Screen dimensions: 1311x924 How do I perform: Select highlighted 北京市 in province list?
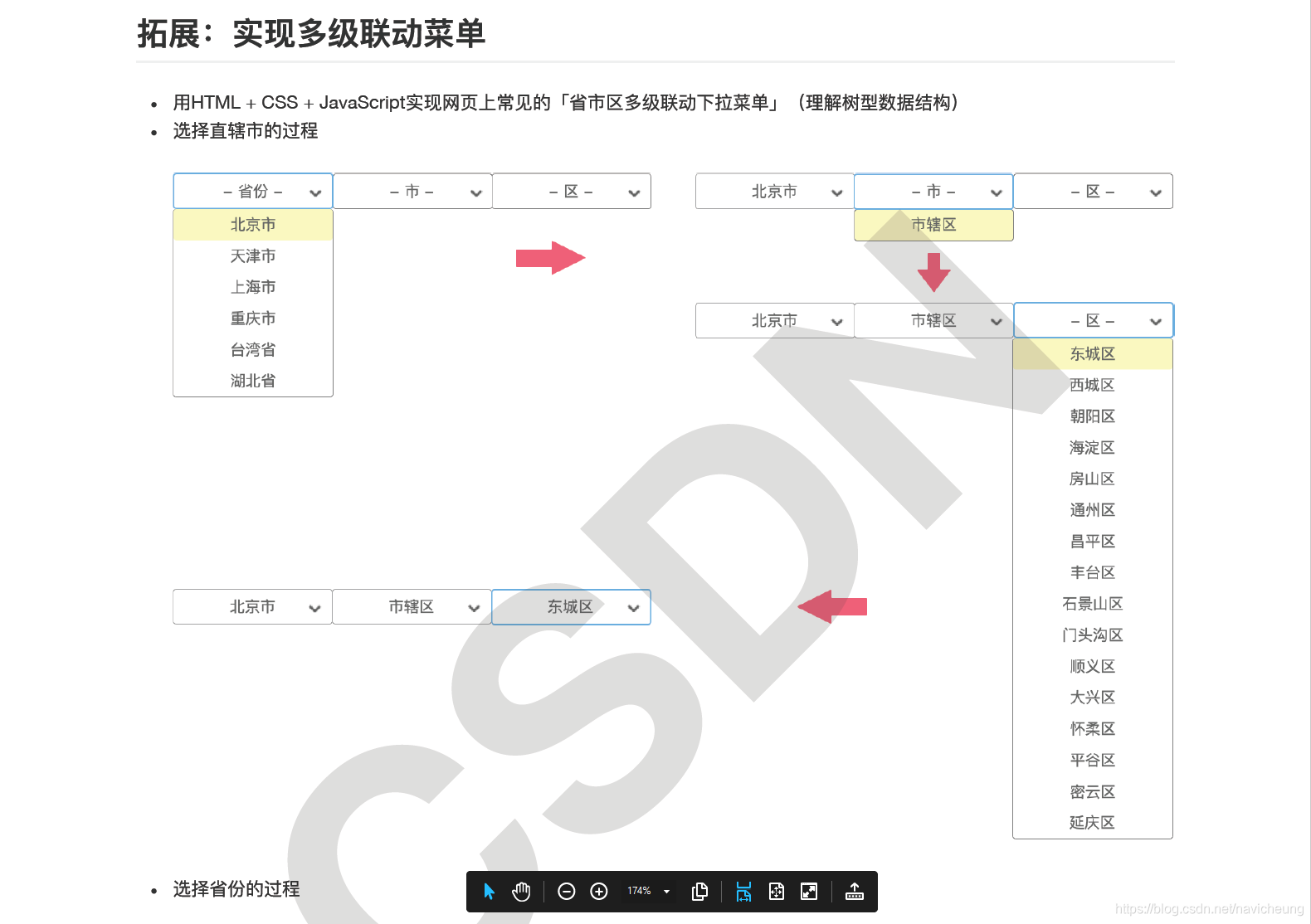253,225
